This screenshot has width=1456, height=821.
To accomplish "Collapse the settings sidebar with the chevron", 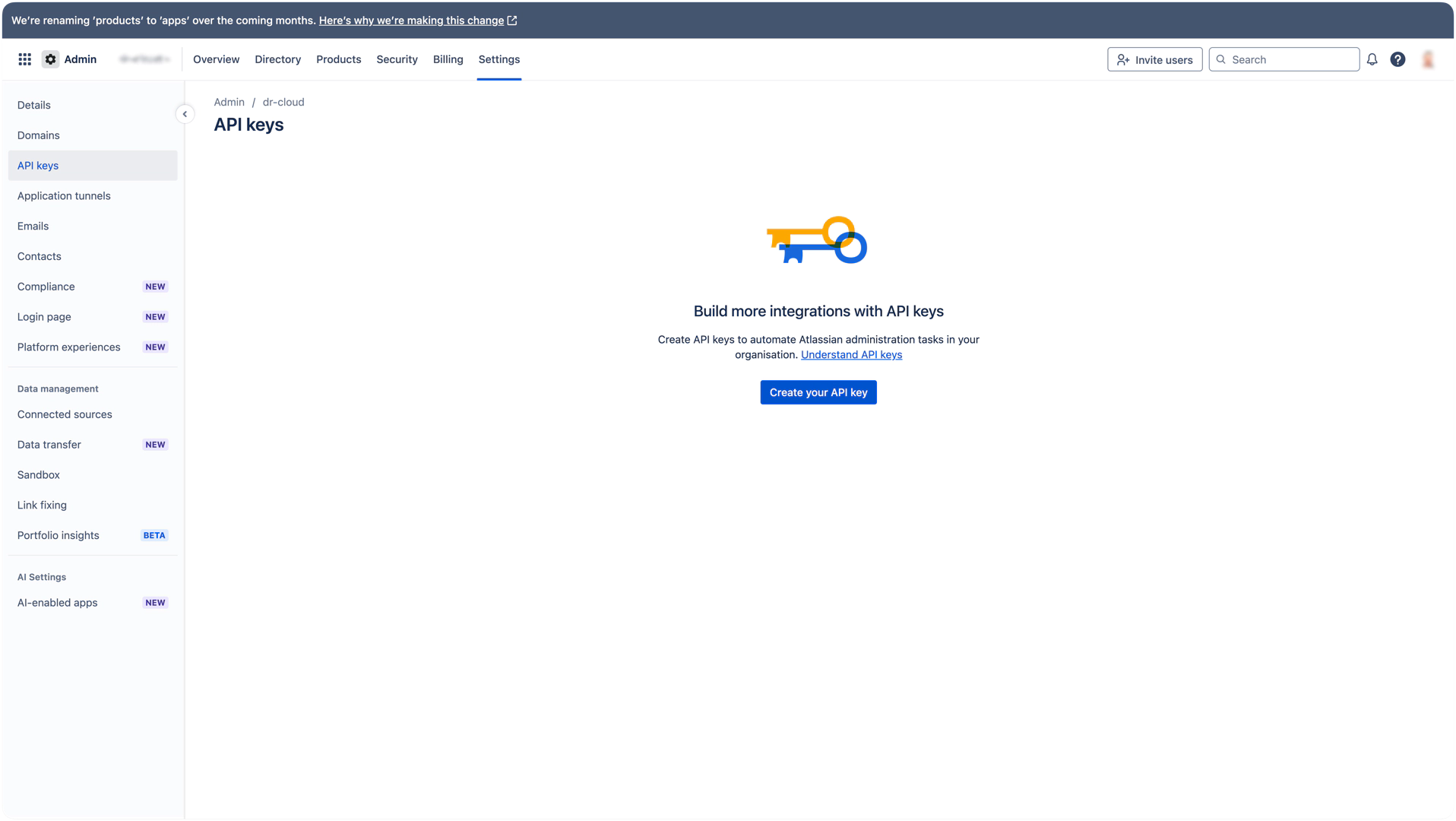I will coord(184,114).
